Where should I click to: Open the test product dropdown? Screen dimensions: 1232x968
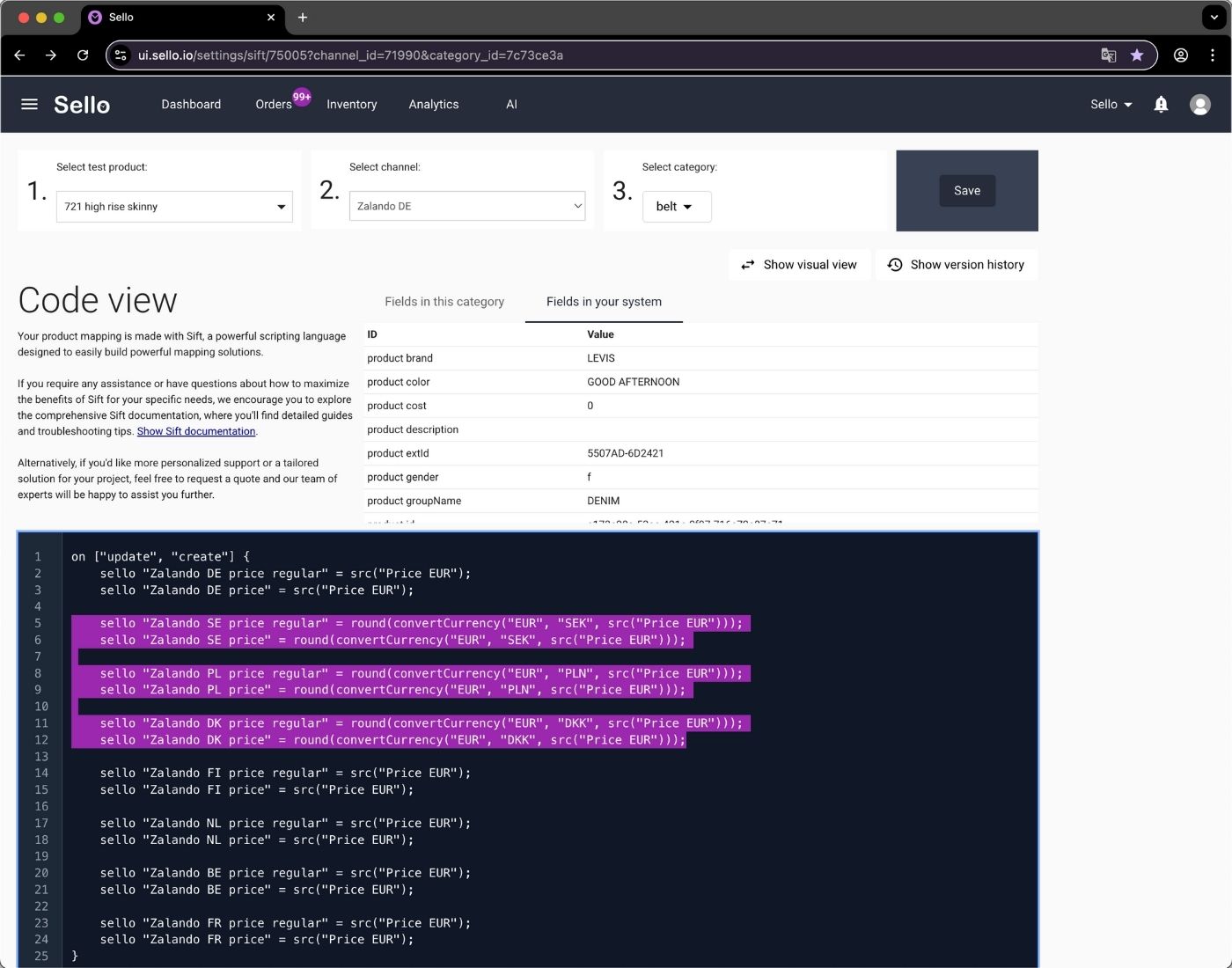(174, 207)
